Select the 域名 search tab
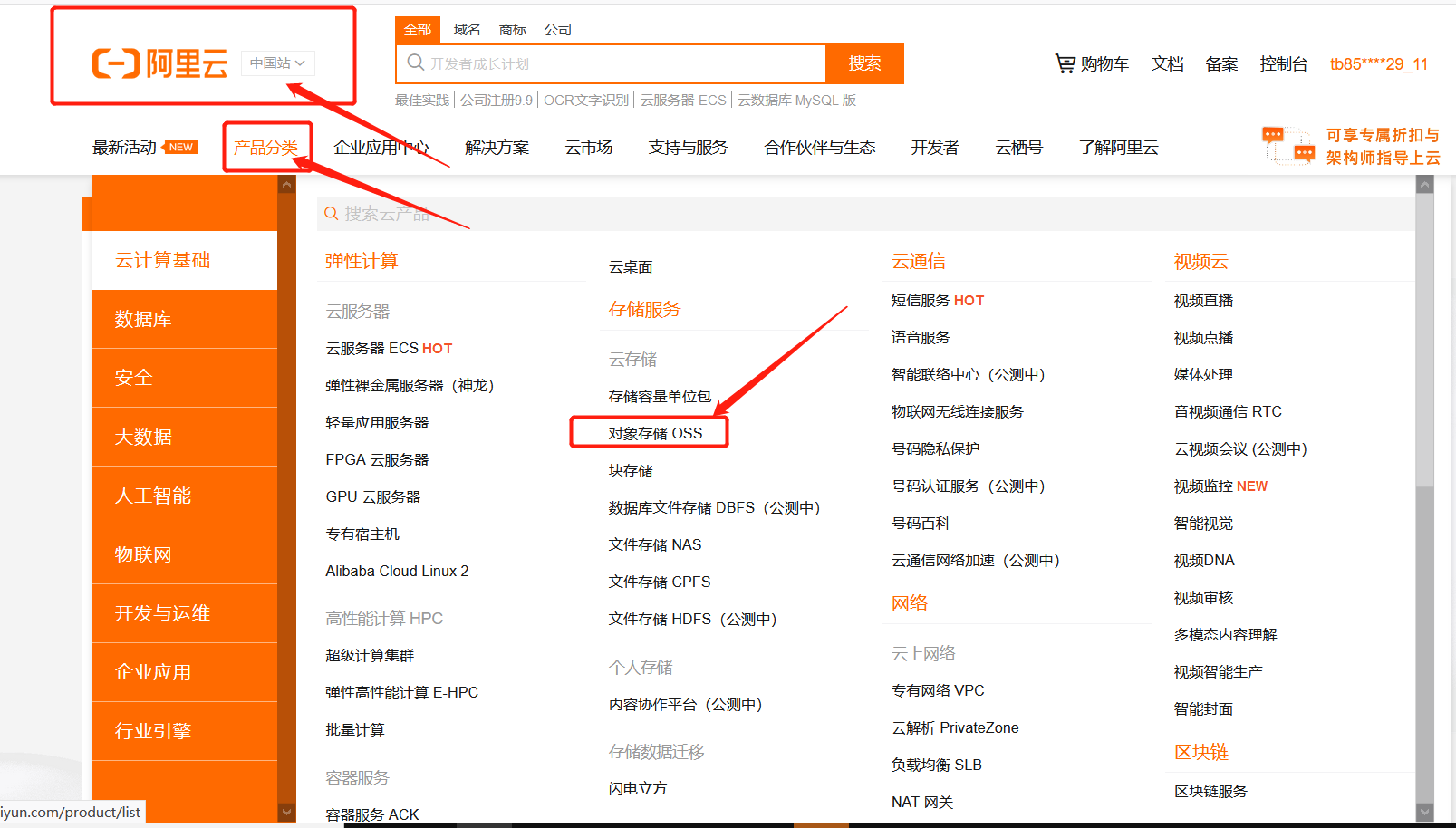The width and height of the screenshot is (1456, 828). click(x=468, y=30)
